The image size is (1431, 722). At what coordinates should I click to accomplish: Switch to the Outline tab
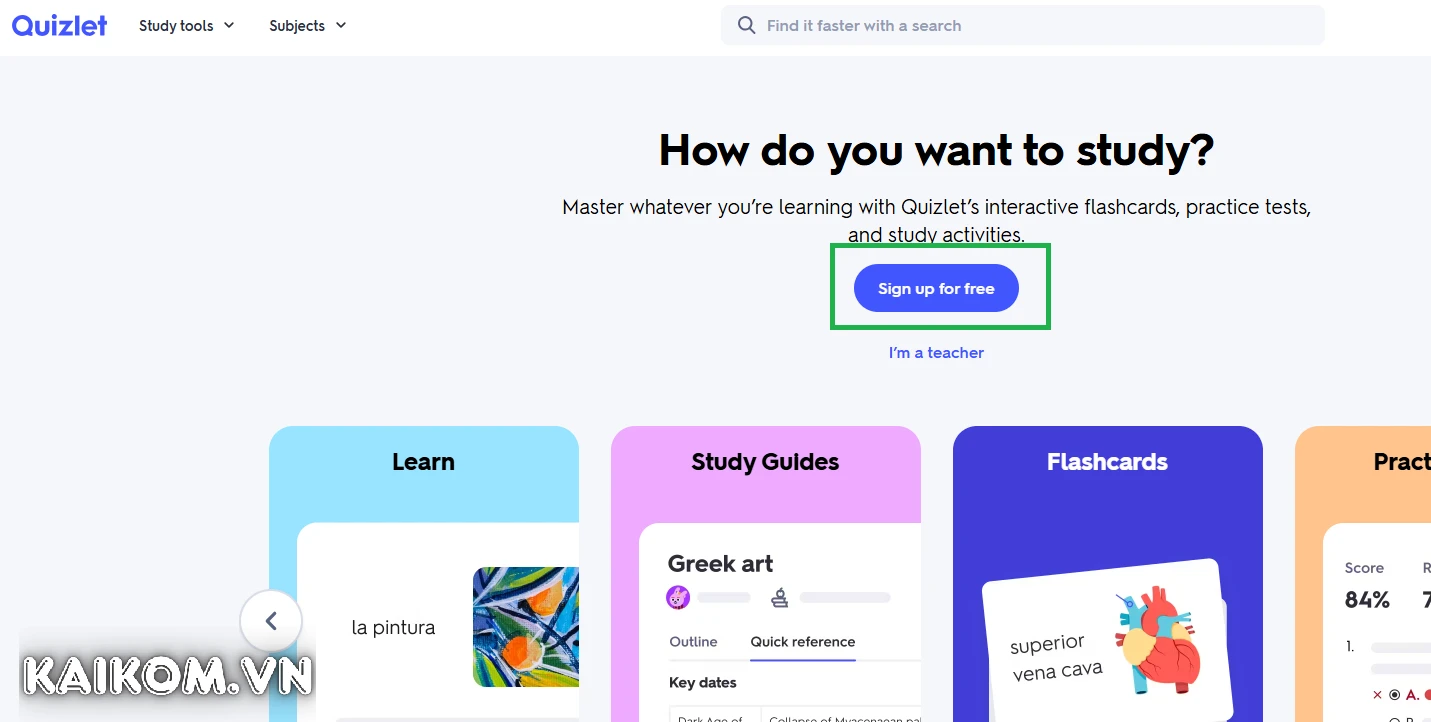[x=693, y=642]
